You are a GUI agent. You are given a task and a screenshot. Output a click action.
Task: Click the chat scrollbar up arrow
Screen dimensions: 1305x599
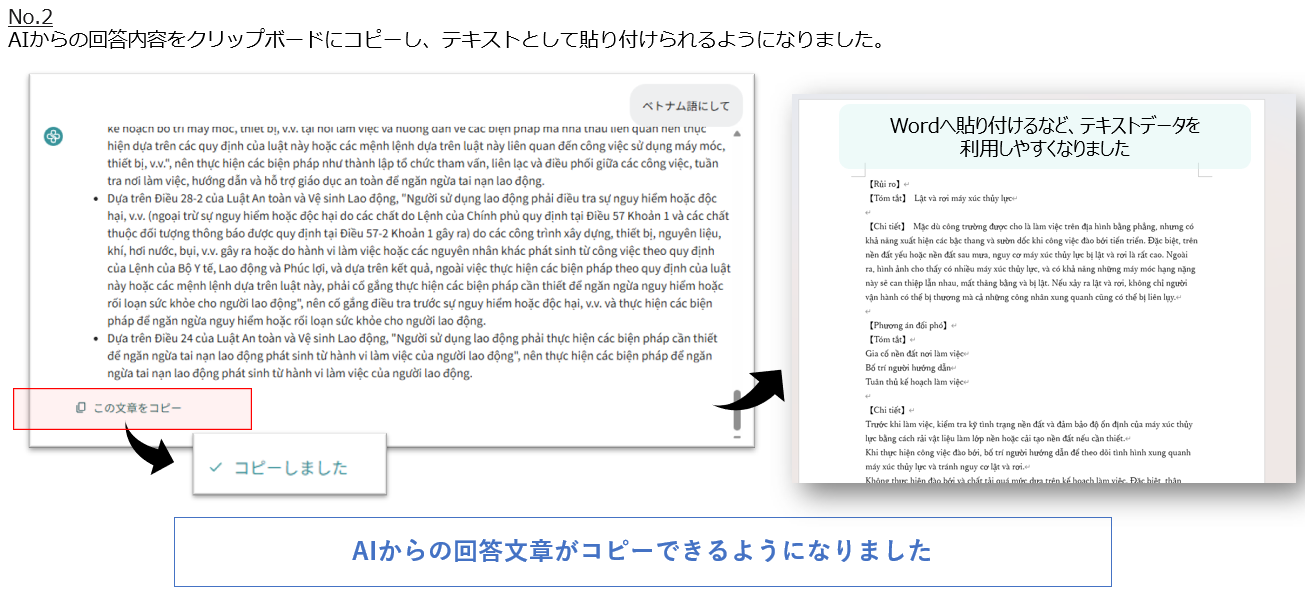[737, 133]
